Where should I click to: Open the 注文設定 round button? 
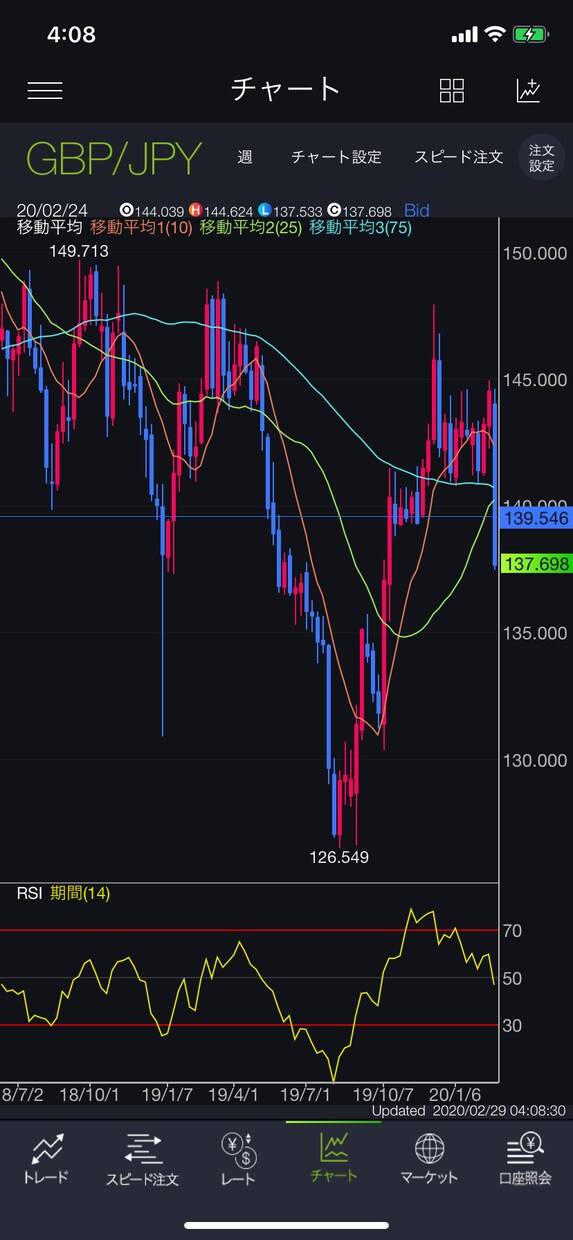pos(542,158)
